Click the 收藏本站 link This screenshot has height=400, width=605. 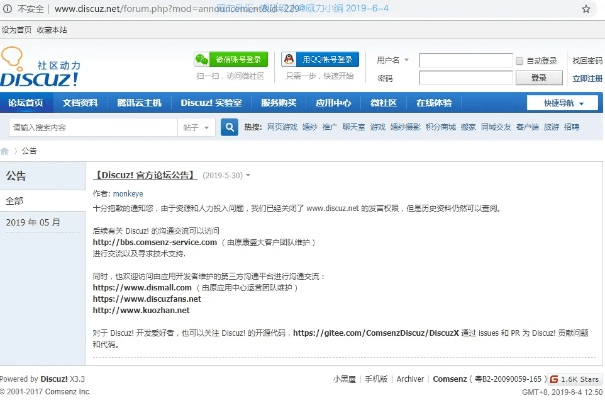(52, 30)
